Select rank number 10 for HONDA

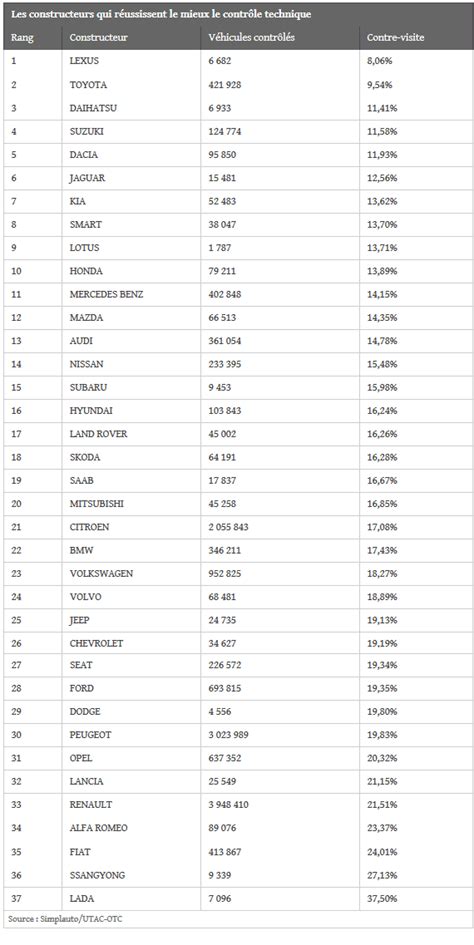[16, 271]
